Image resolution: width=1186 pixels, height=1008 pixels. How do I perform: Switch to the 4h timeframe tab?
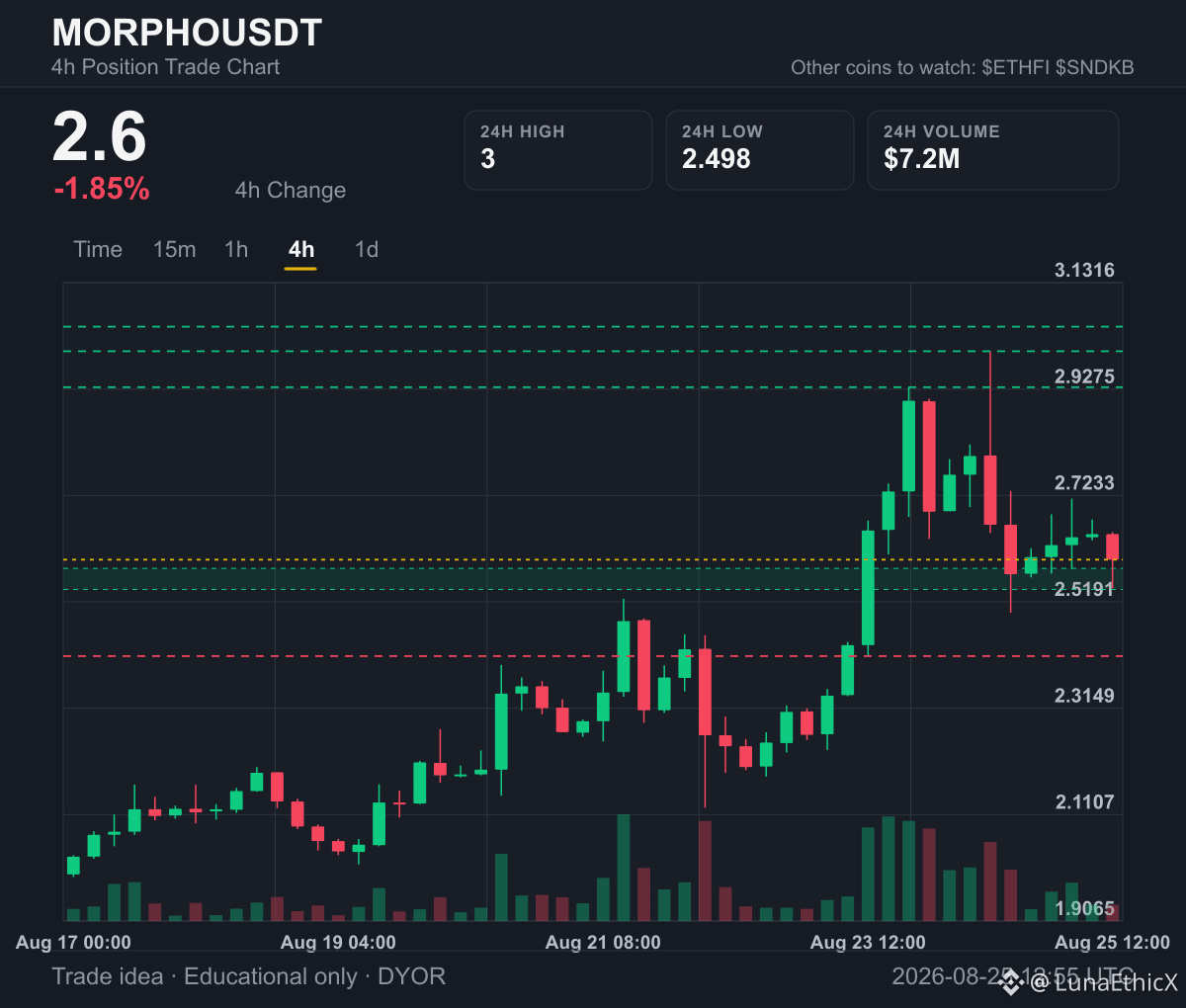tap(301, 249)
